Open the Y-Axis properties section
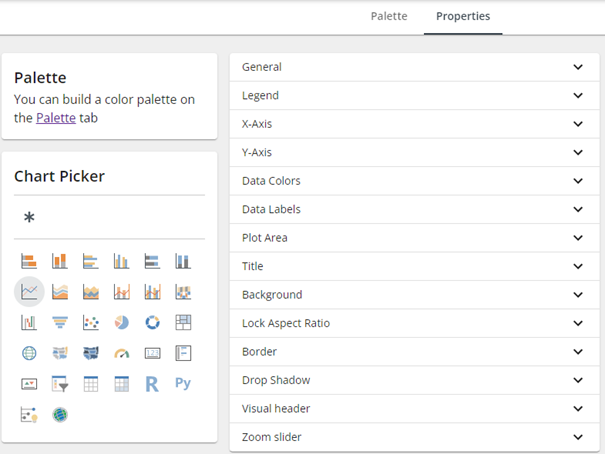 click(x=414, y=152)
